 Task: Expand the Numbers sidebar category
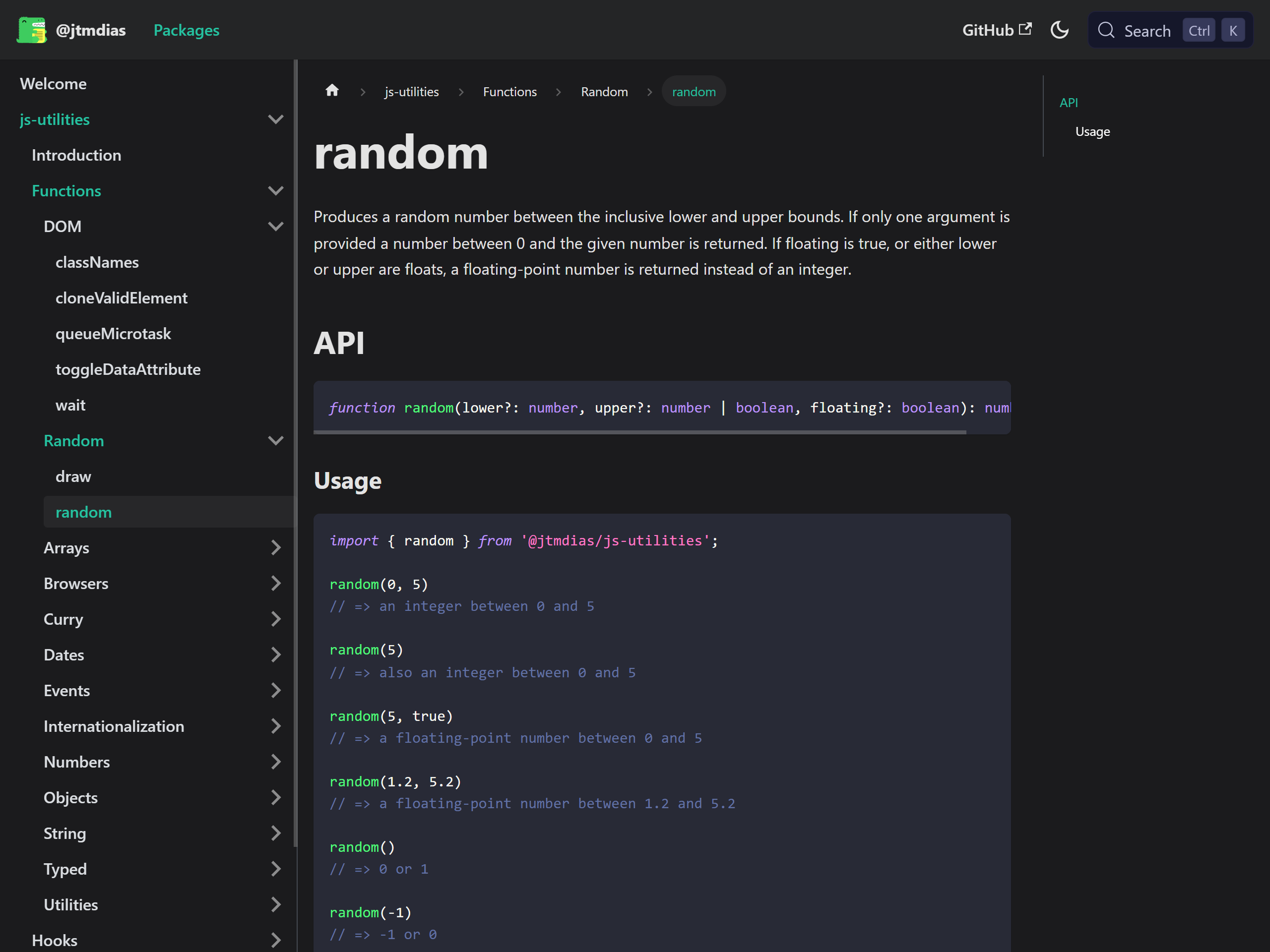point(276,762)
